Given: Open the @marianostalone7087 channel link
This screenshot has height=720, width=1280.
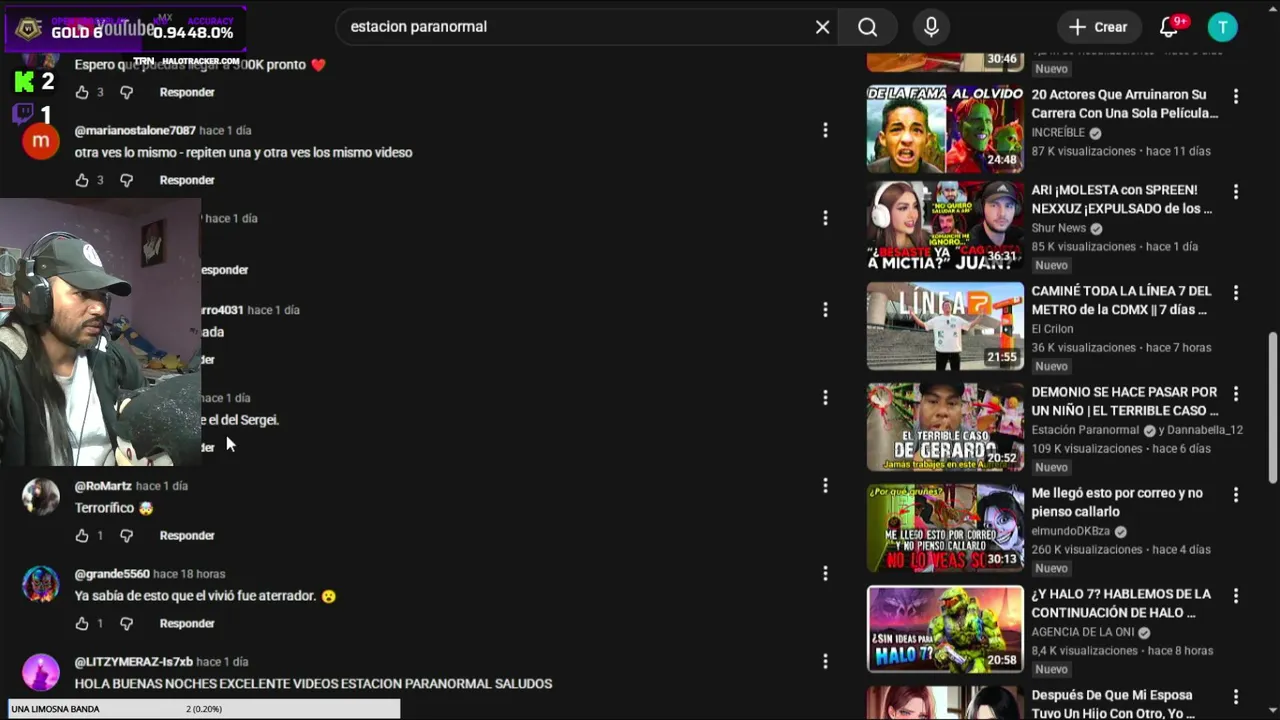Looking at the screenshot, I should [135, 130].
